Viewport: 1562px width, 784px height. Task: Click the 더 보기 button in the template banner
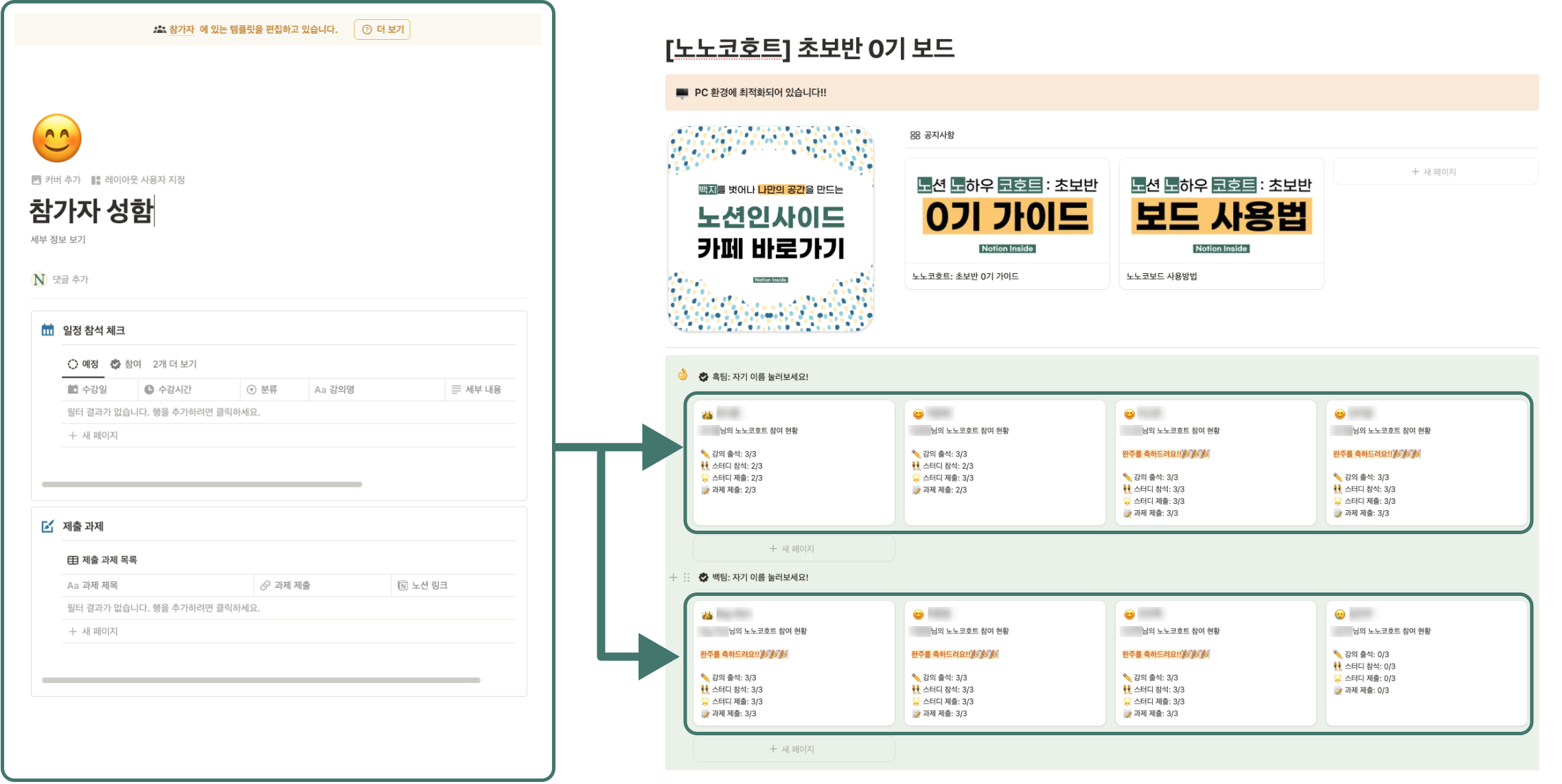click(382, 30)
